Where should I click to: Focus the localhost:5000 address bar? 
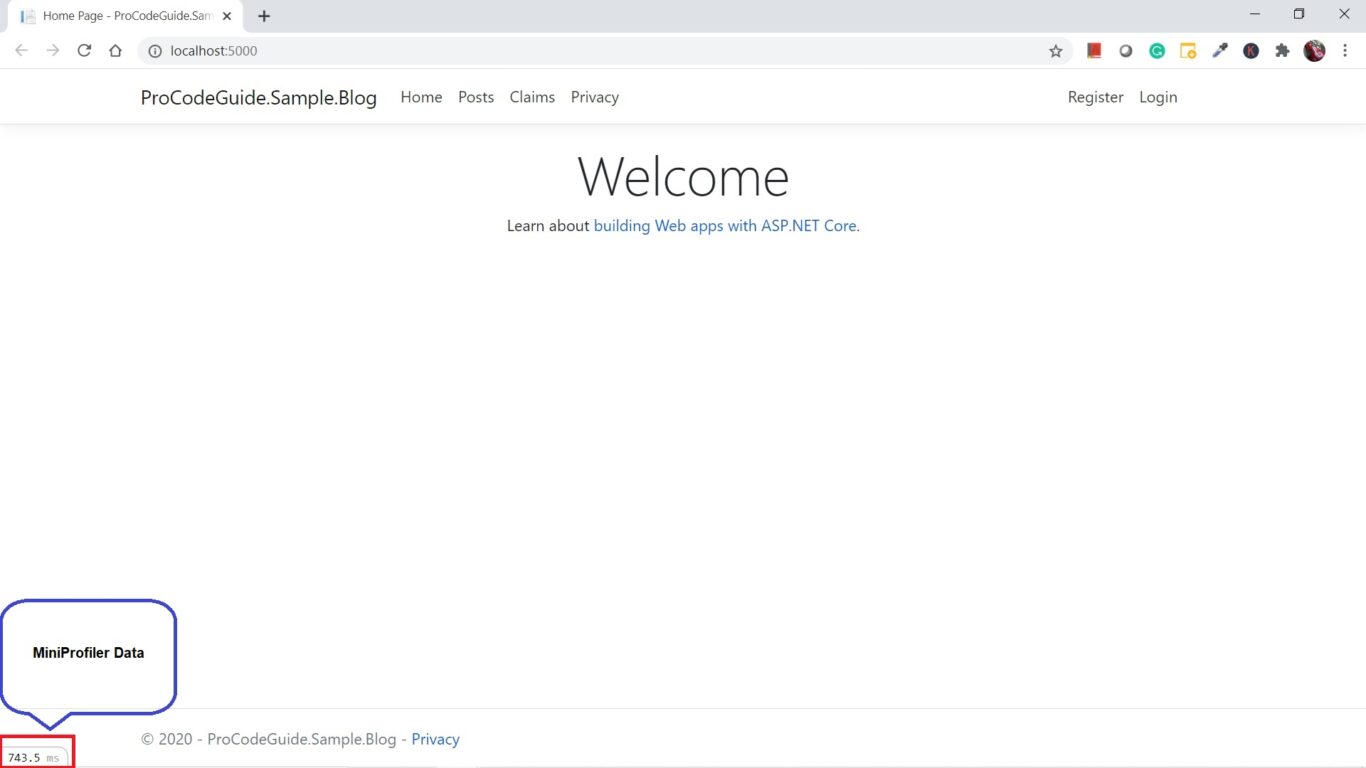point(600,51)
